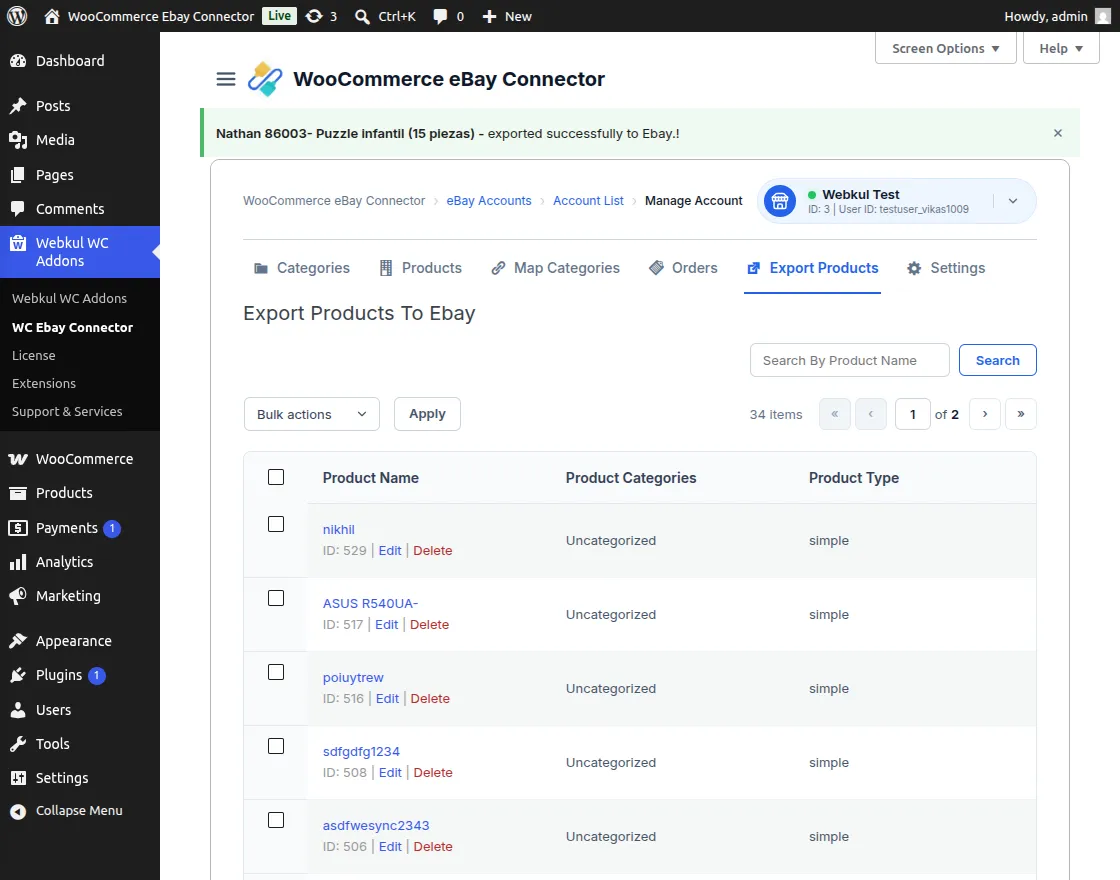The height and width of the screenshot is (880, 1120).
Task: Click Edit for asdfwesync2343
Action: click(390, 846)
